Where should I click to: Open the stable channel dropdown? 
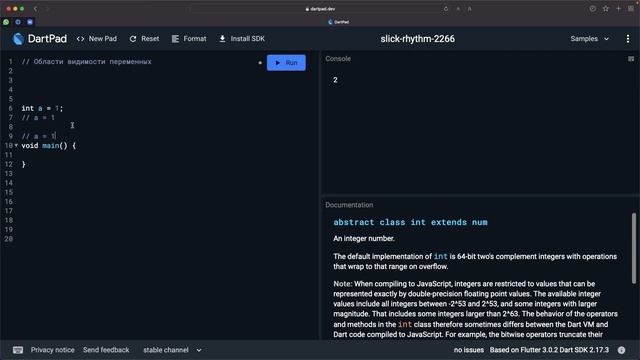[172, 350]
